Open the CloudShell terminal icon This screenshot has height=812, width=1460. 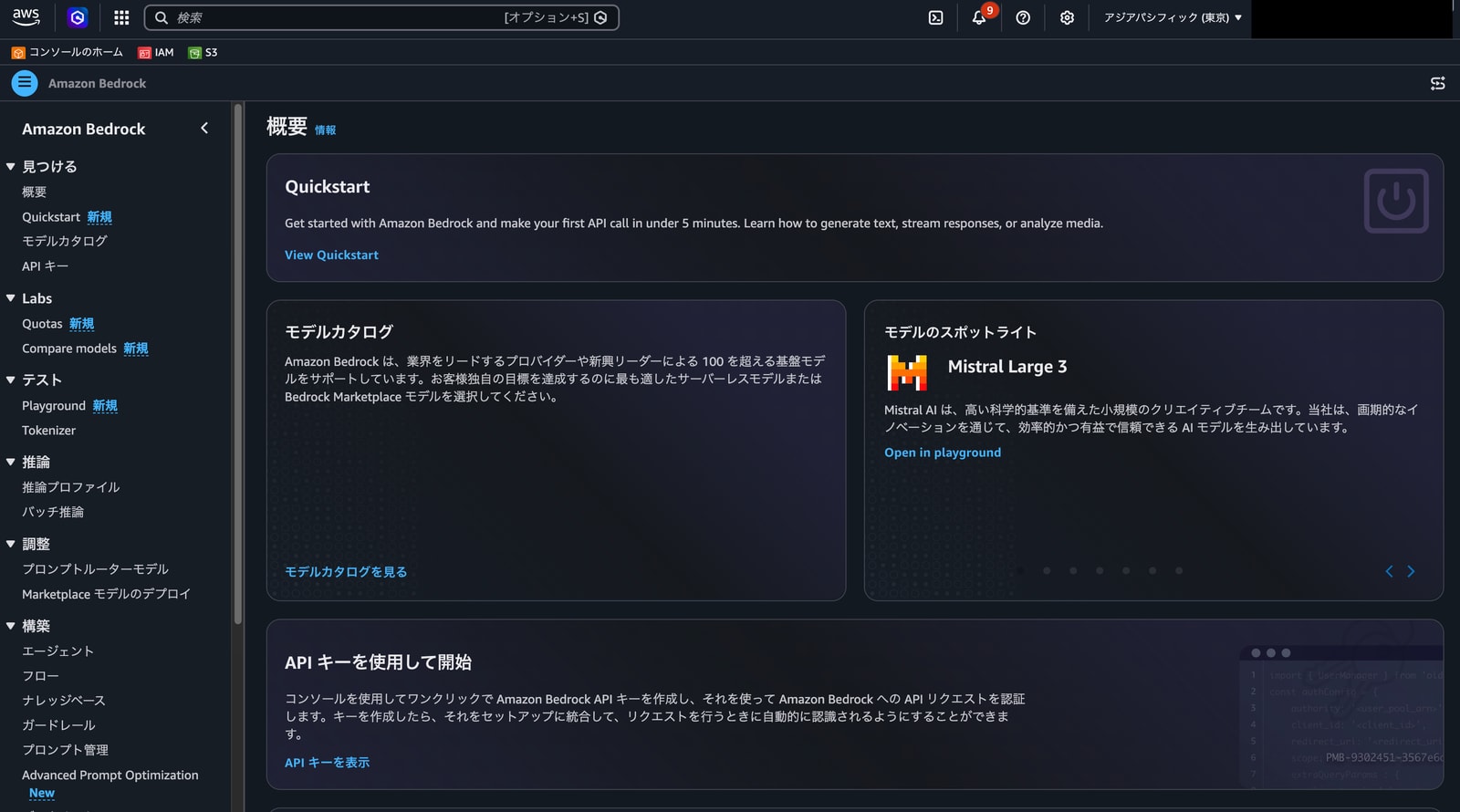[x=935, y=17]
